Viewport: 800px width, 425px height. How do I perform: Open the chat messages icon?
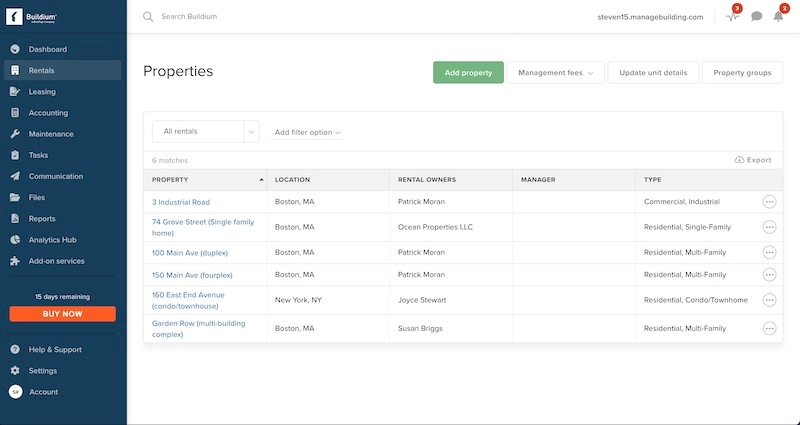click(x=757, y=17)
